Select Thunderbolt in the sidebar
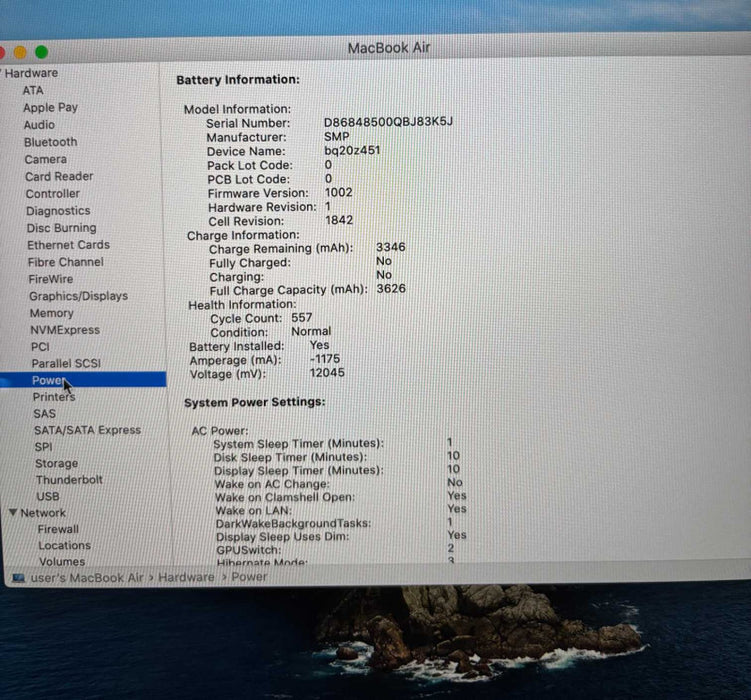Viewport: 751px width, 700px height. 69,480
